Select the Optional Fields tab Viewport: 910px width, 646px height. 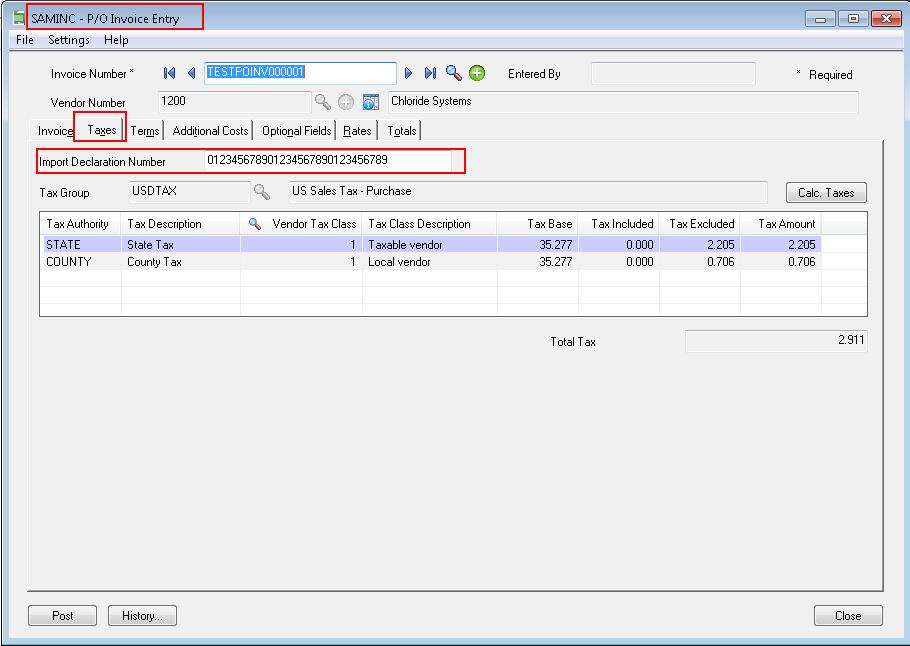pos(296,131)
